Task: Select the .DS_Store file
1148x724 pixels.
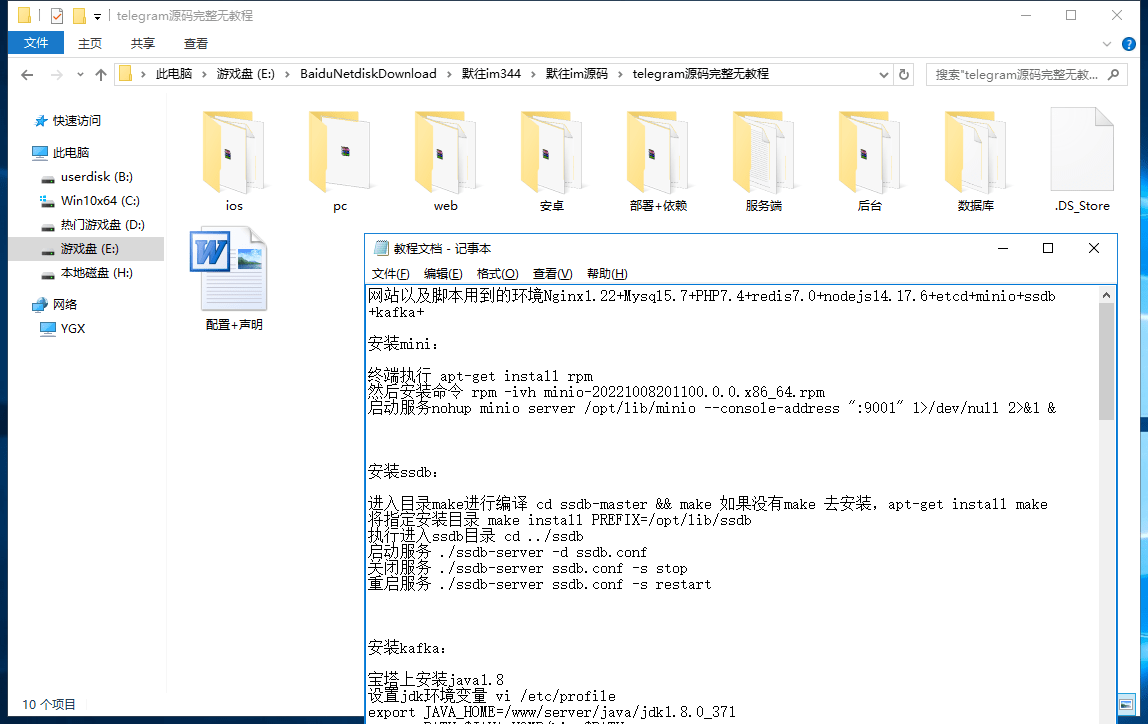Action: (x=1081, y=161)
